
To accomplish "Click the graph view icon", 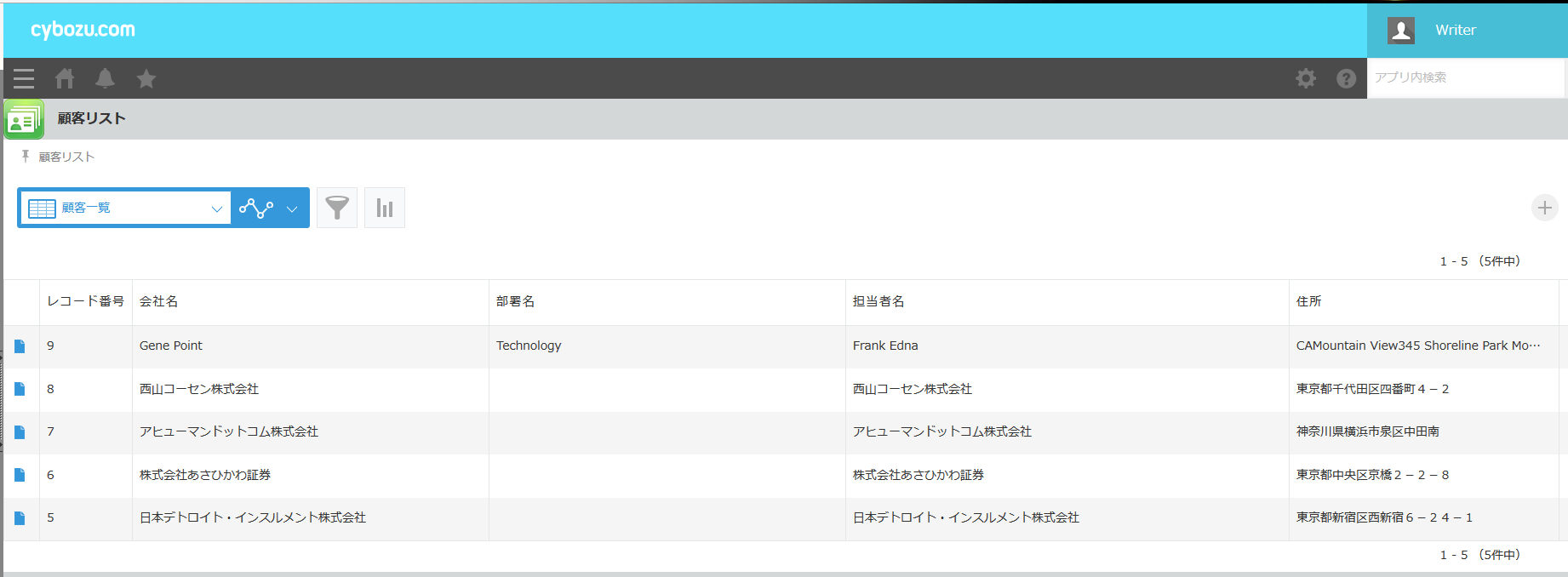I will click(x=255, y=209).
